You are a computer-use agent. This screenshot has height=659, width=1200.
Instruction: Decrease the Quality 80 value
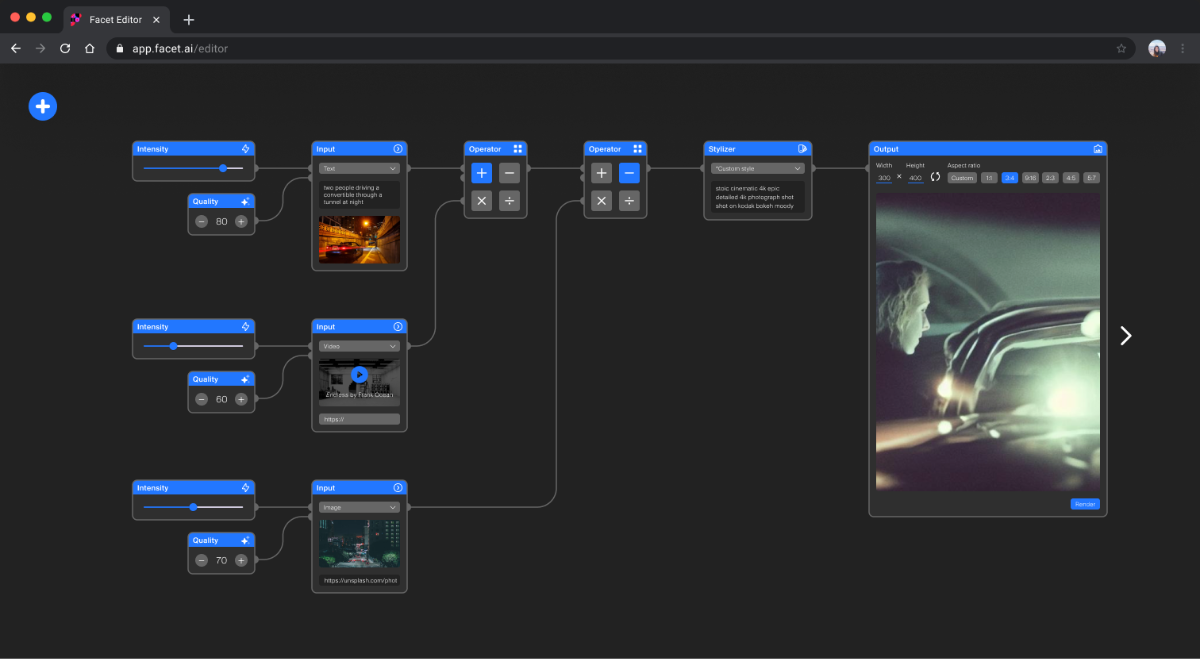(201, 221)
